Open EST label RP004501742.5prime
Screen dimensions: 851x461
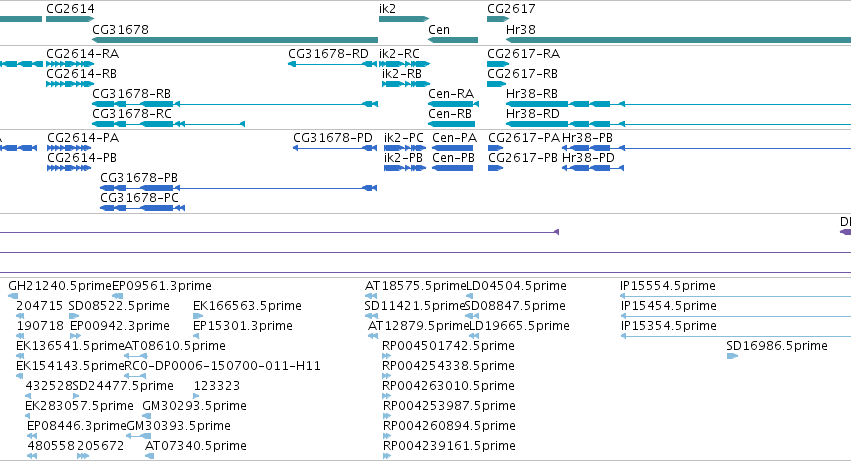coord(448,346)
